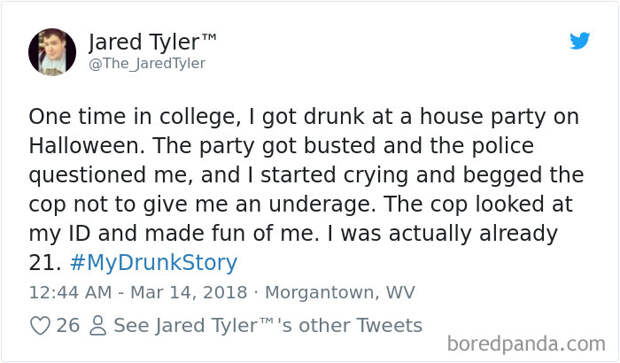The image size is (620, 363).
Task: Click the person silhouette icon
Action: [98, 326]
